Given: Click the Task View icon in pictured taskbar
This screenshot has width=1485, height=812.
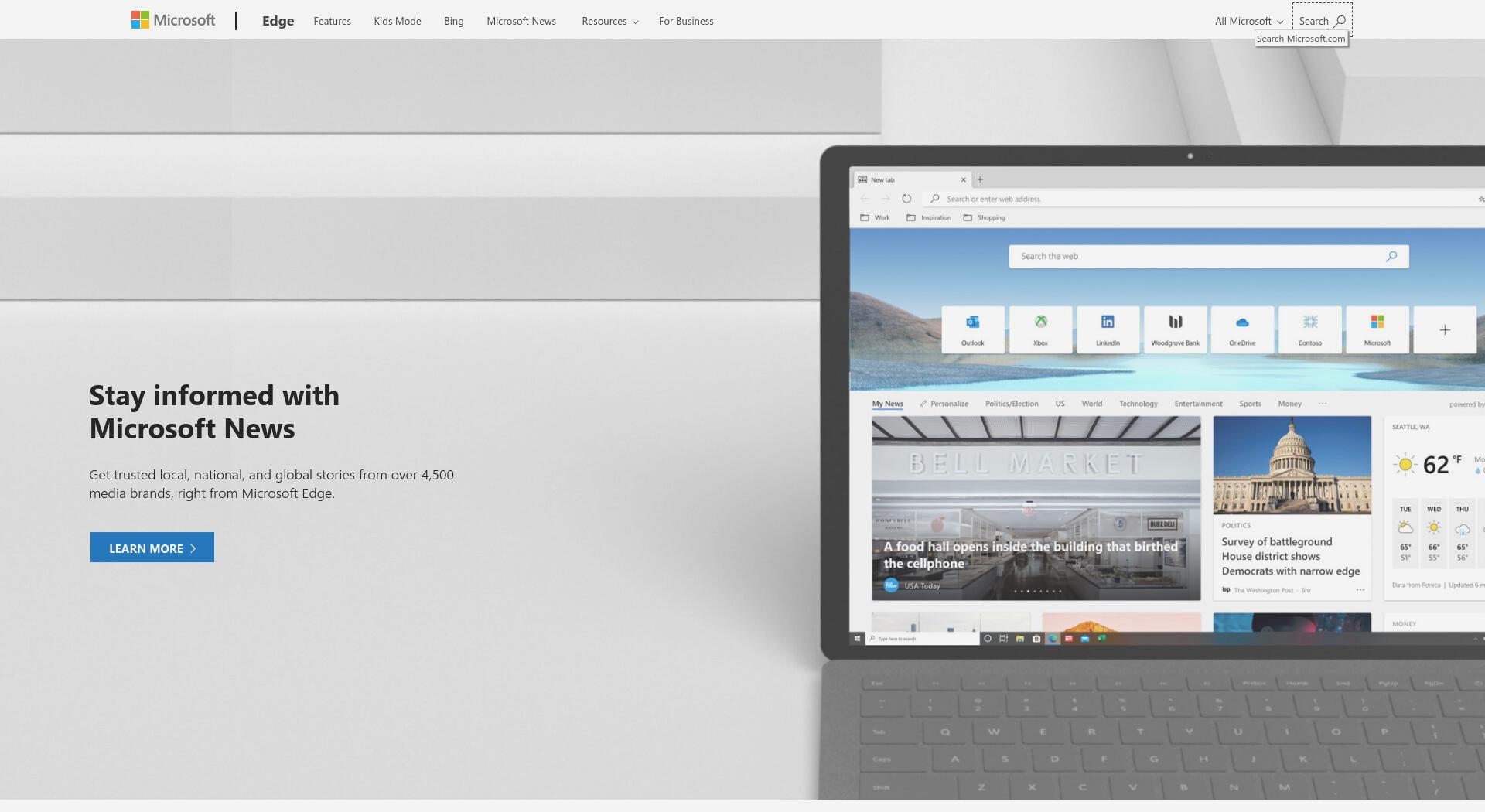Looking at the screenshot, I should [1004, 639].
